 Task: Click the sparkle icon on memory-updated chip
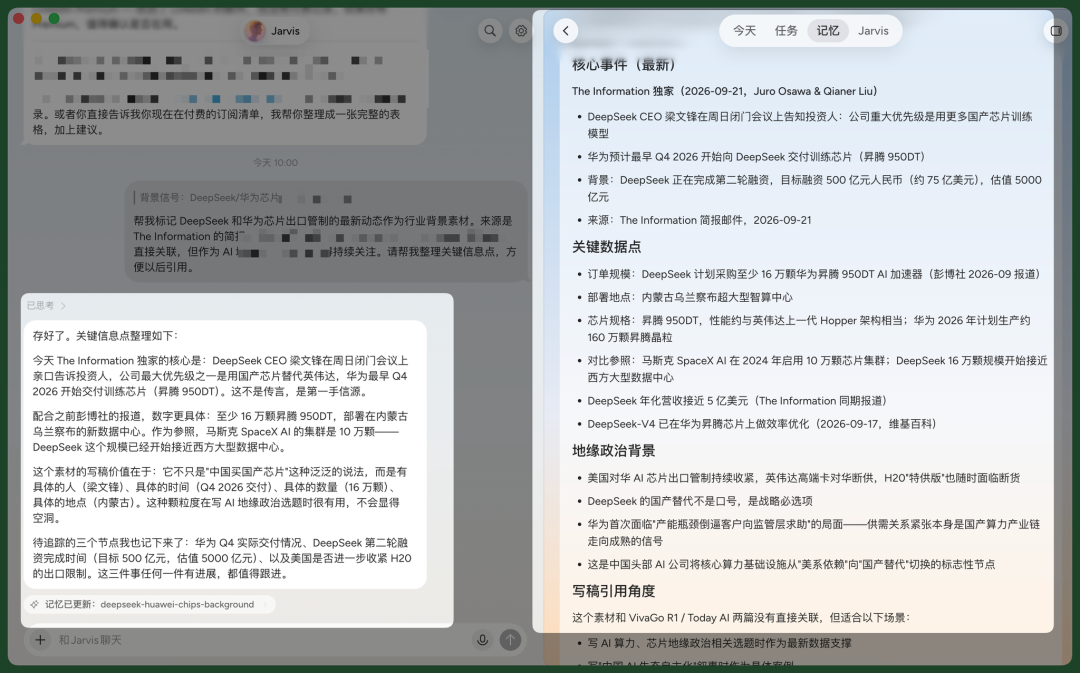34,604
